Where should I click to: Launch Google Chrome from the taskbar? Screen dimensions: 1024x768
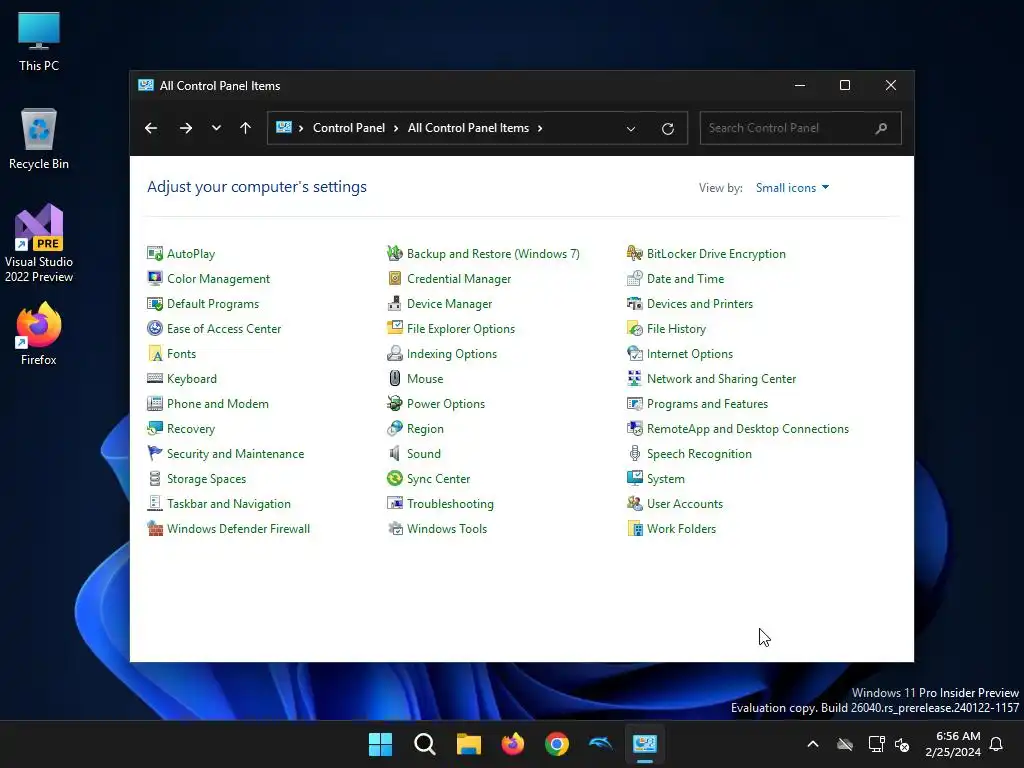(x=556, y=744)
